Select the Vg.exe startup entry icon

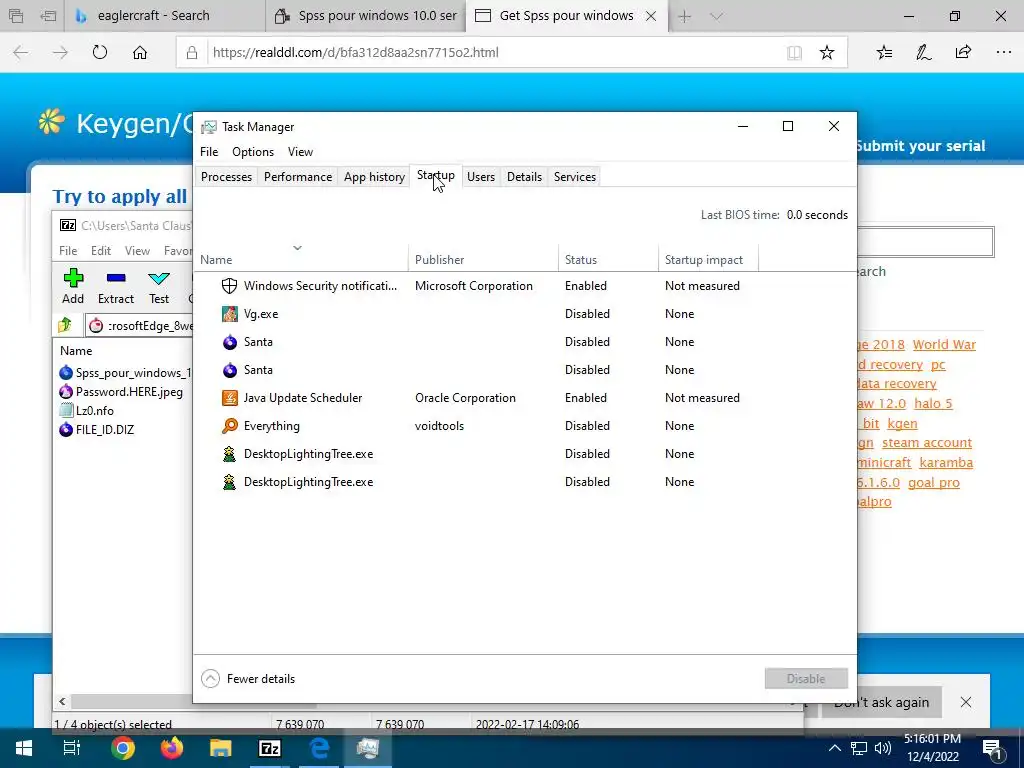pyautogui.click(x=229, y=314)
